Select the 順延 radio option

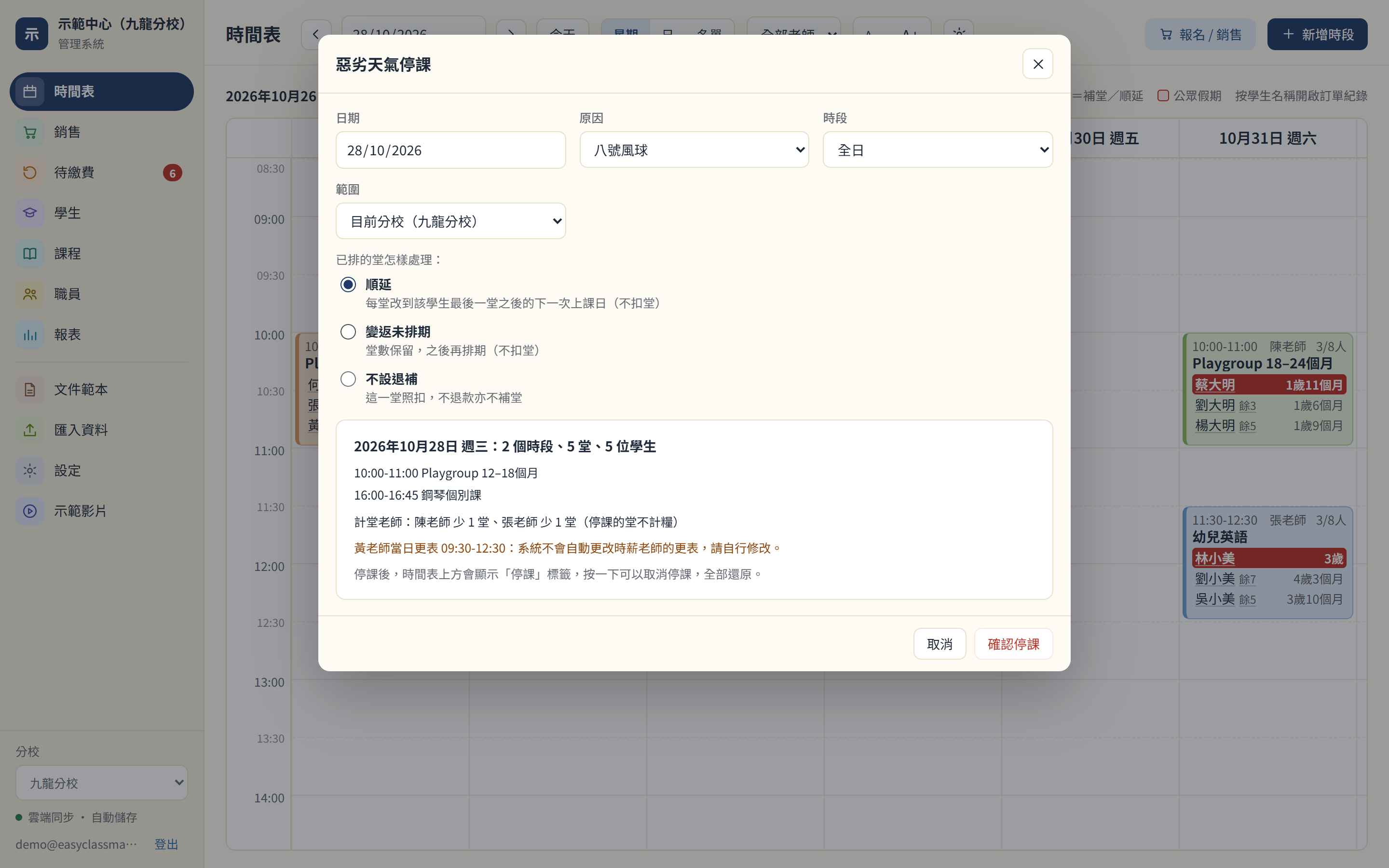(x=348, y=284)
